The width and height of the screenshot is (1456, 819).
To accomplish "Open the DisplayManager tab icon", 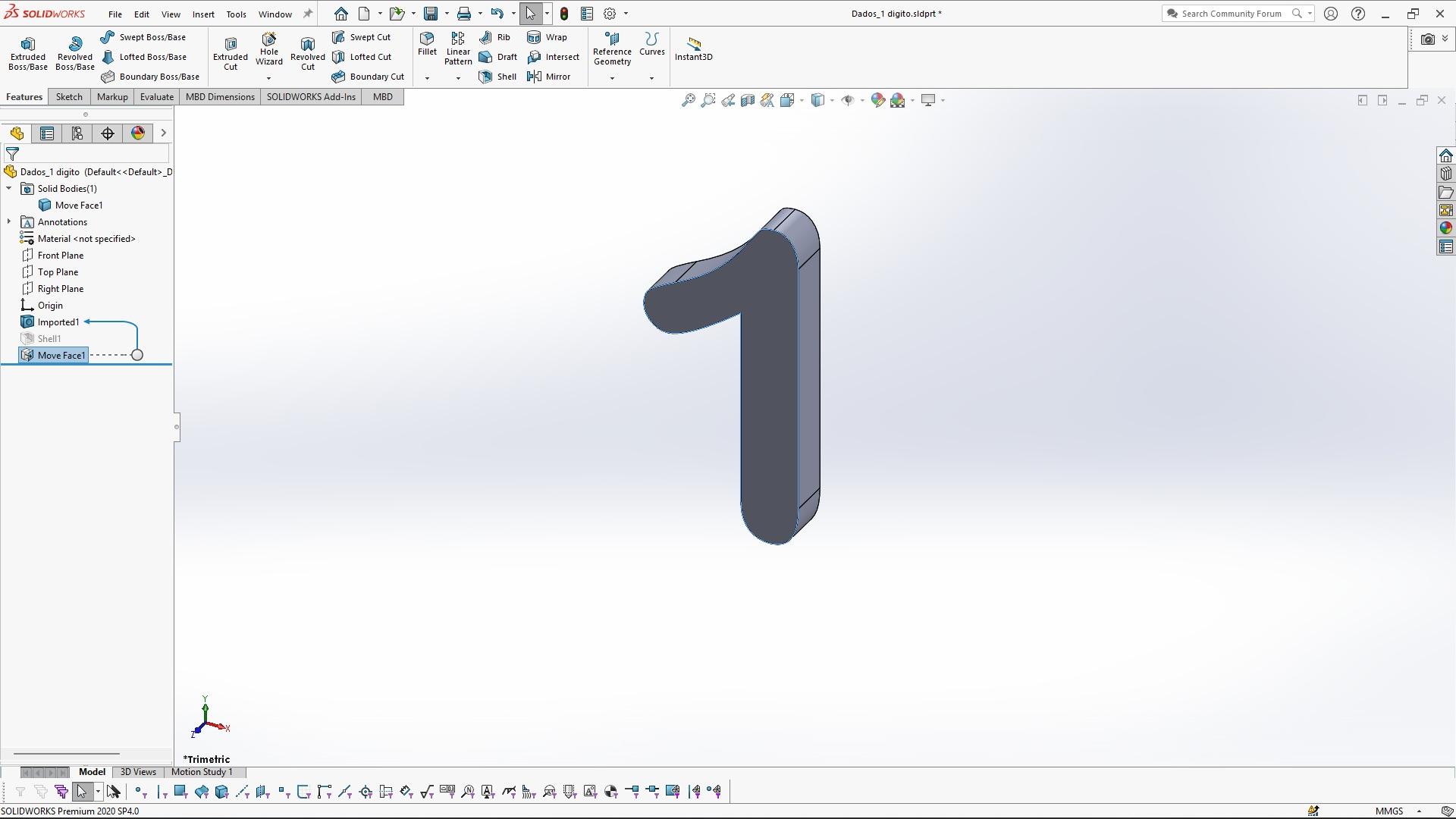I will tap(138, 133).
